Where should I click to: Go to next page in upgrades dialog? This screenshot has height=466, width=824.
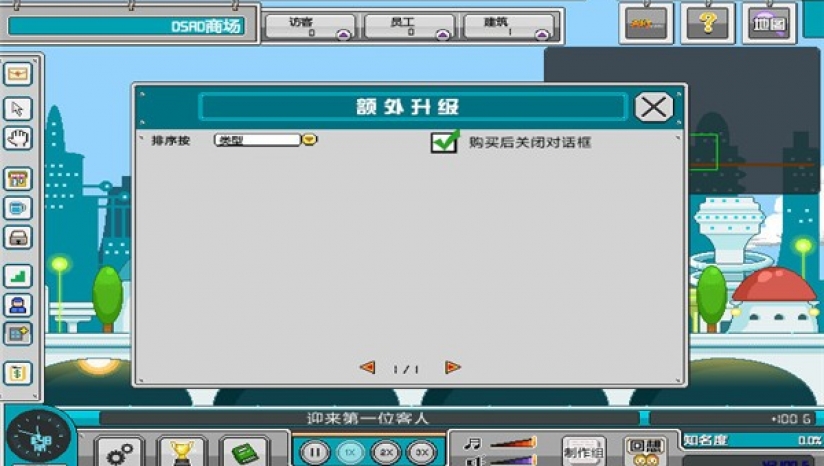(452, 367)
